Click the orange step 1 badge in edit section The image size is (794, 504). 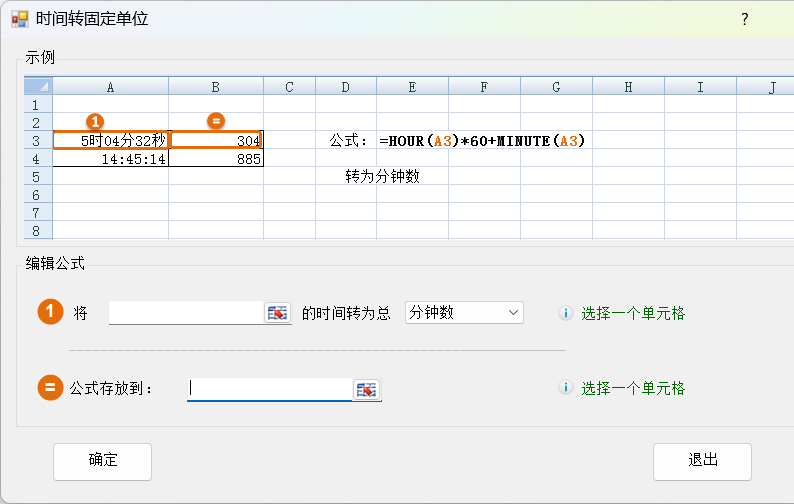tap(50, 313)
